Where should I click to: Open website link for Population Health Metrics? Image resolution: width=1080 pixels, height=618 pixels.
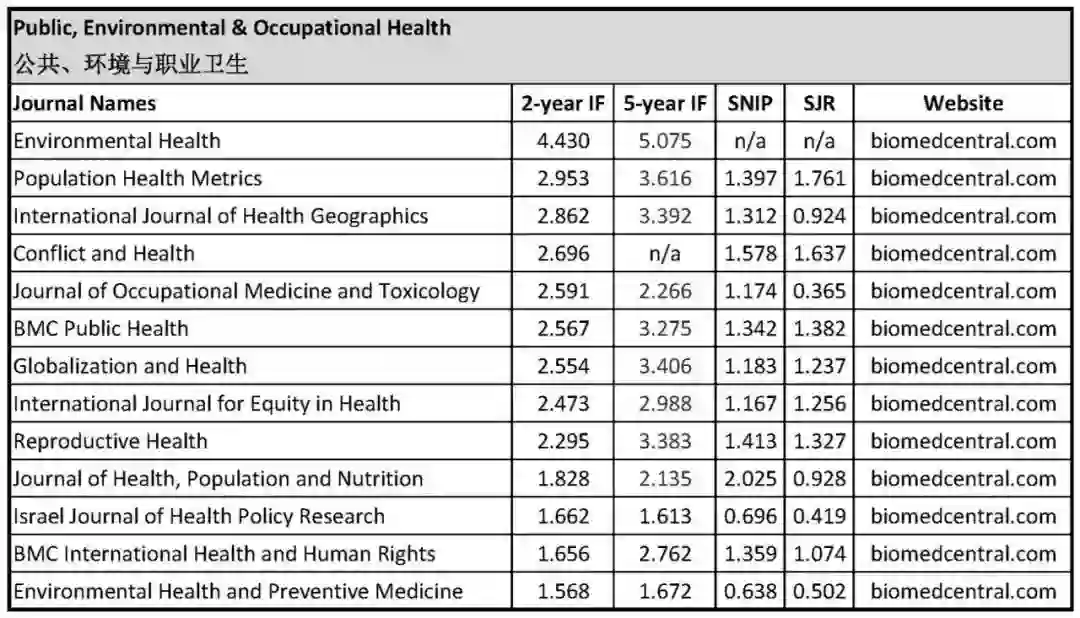click(x=962, y=179)
